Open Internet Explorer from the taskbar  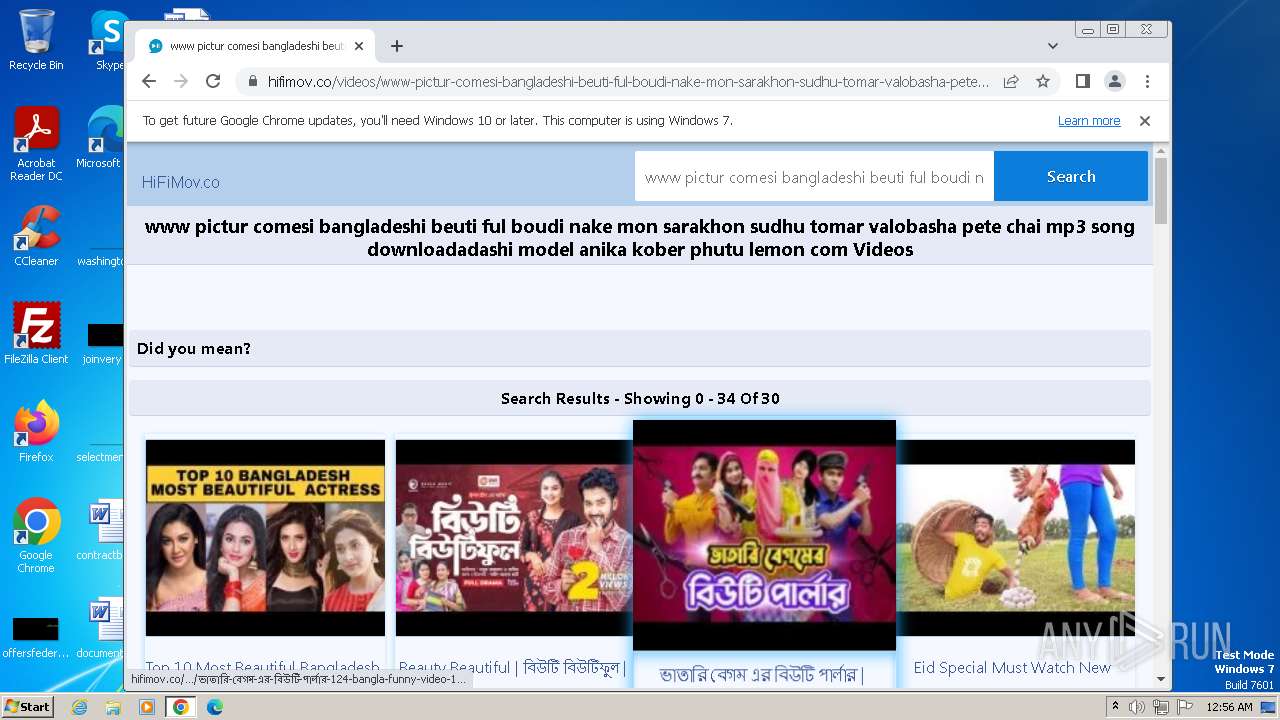pyautogui.click(x=79, y=707)
